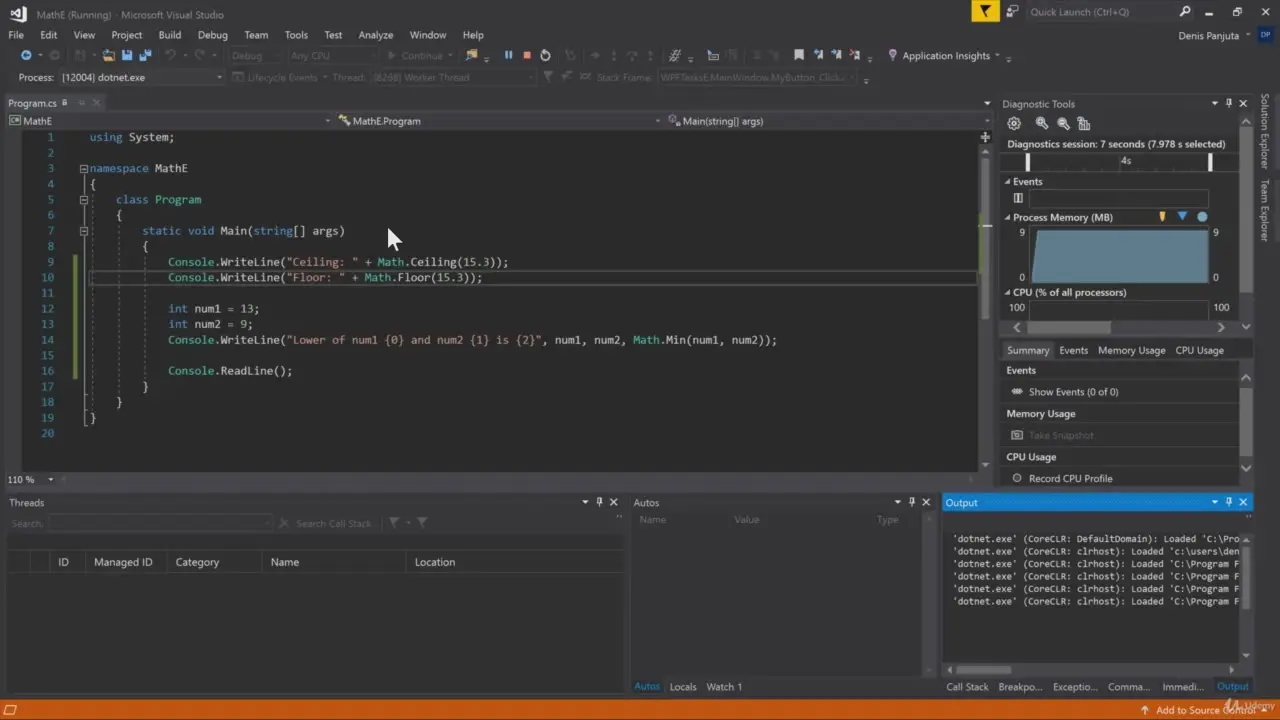The width and height of the screenshot is (1280, 720).
Task: Navigate backward with the blue arrow icon
Action: (x=26, y=56)
